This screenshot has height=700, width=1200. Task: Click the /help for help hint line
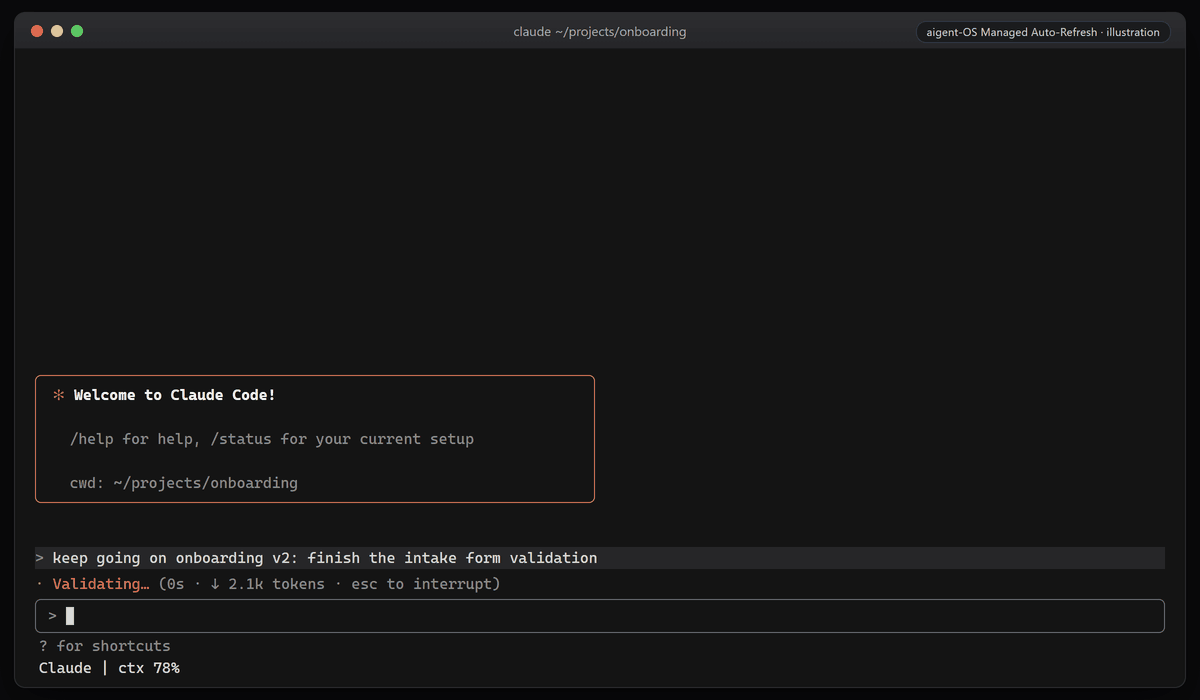(272, 439)
